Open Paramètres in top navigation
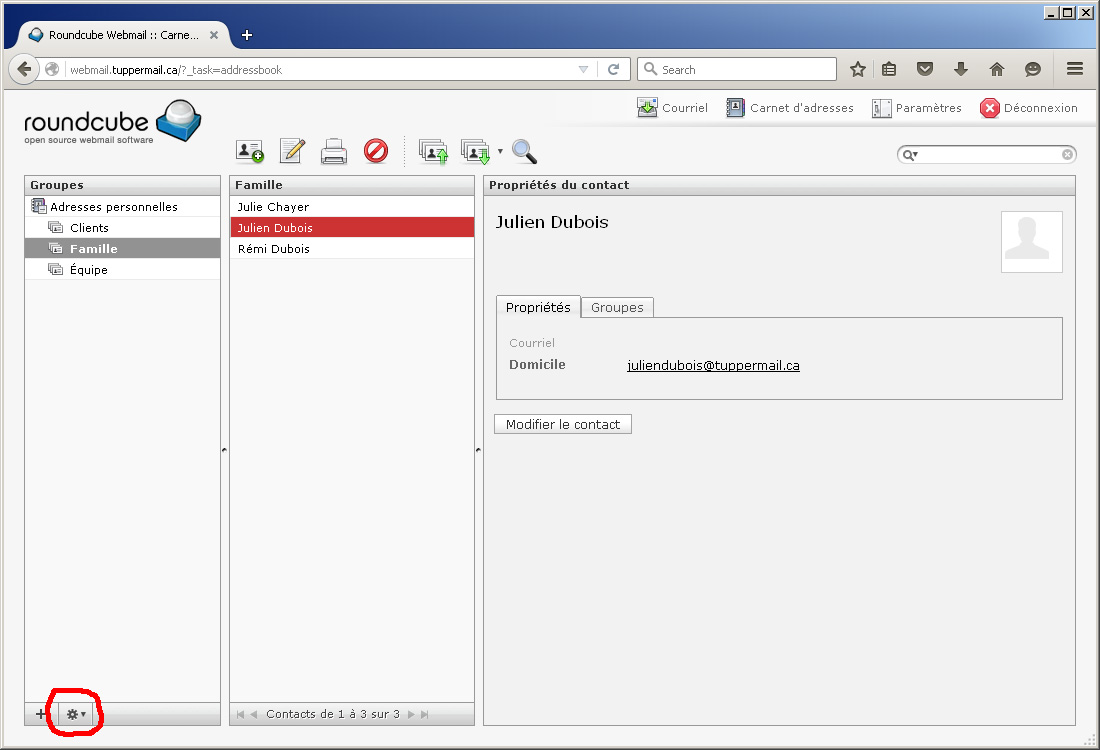 coord(916,108)
